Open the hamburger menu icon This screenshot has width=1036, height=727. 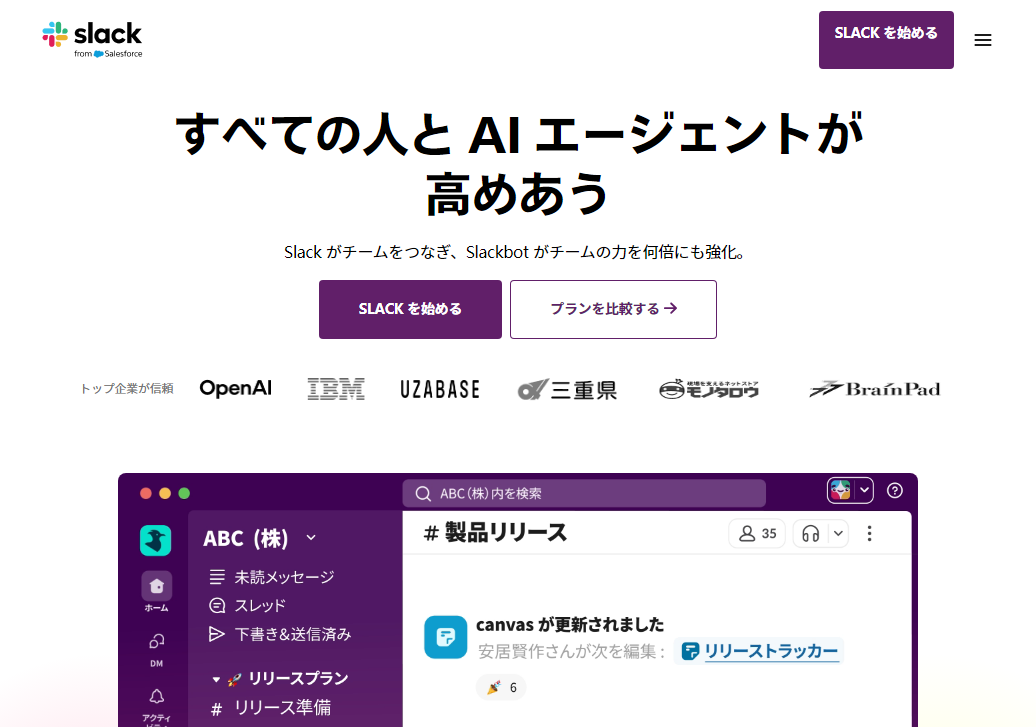(x=982, y=40)
